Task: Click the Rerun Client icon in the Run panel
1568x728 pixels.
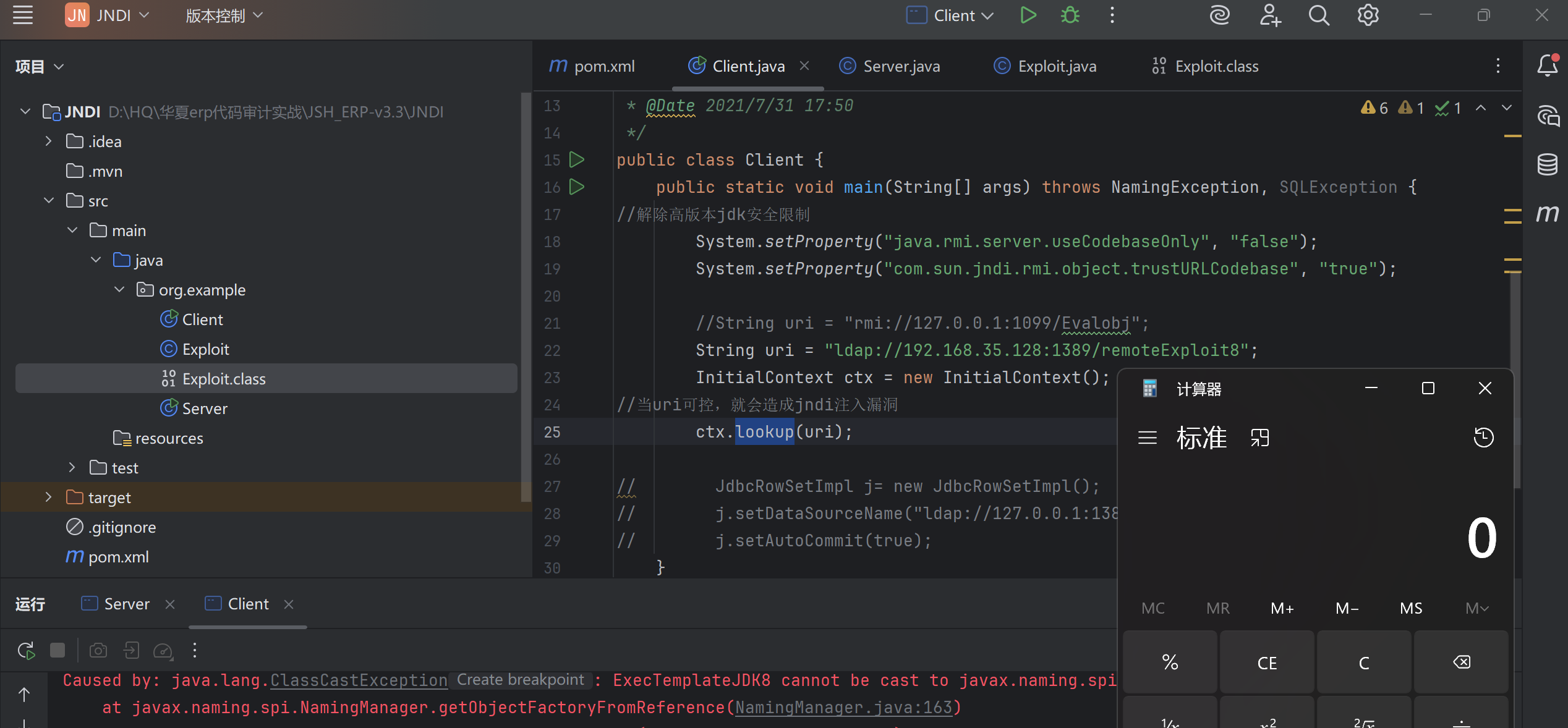Action: point(26,650)
